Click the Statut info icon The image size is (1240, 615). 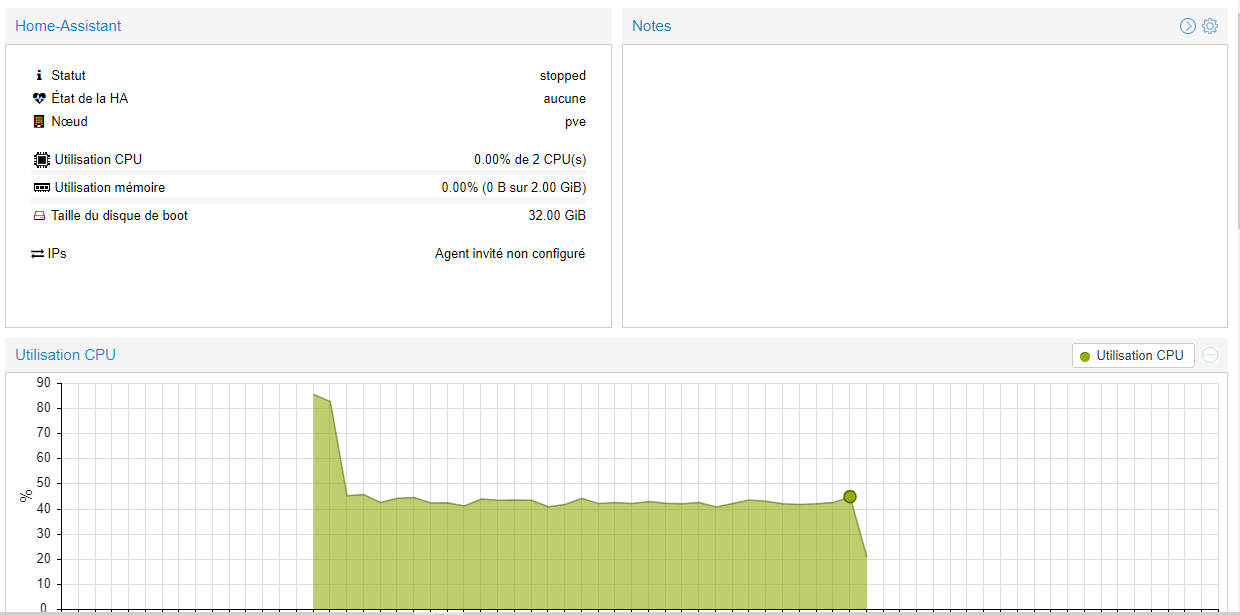point(39,75)
